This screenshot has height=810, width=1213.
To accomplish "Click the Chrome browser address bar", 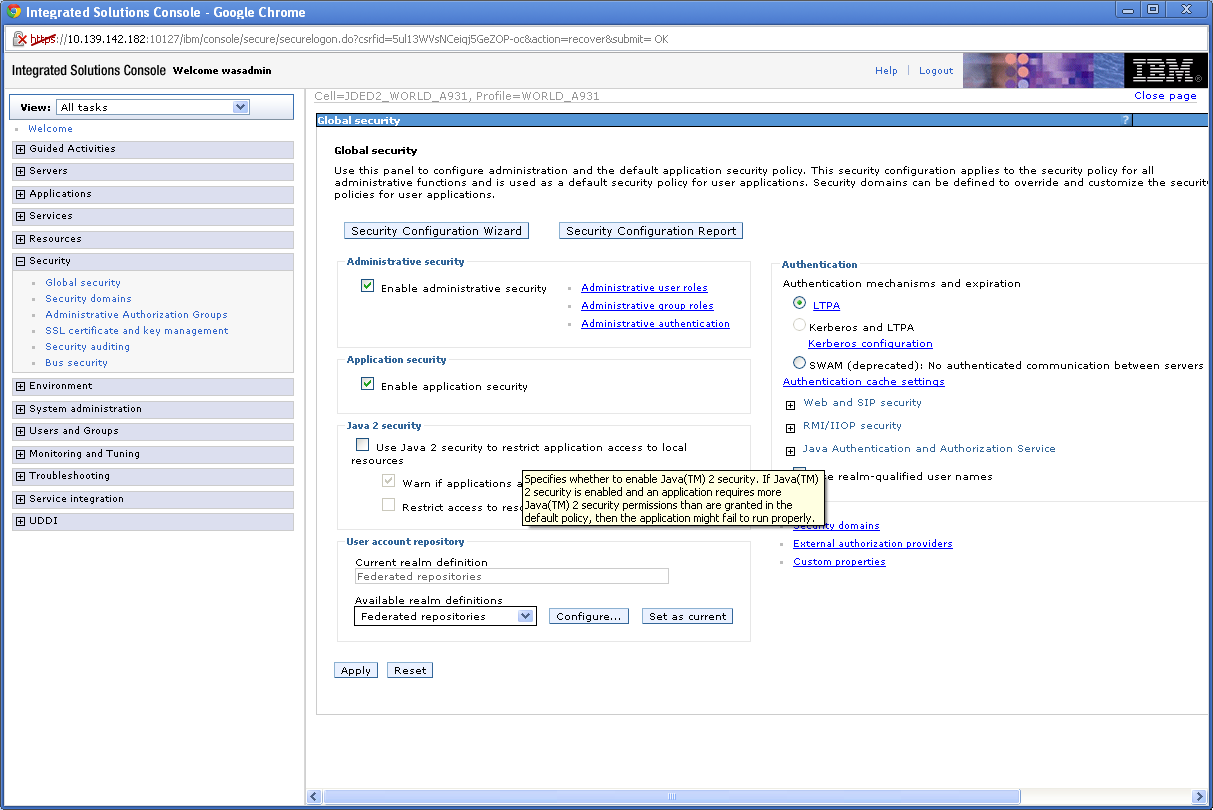I will (606, 39).
